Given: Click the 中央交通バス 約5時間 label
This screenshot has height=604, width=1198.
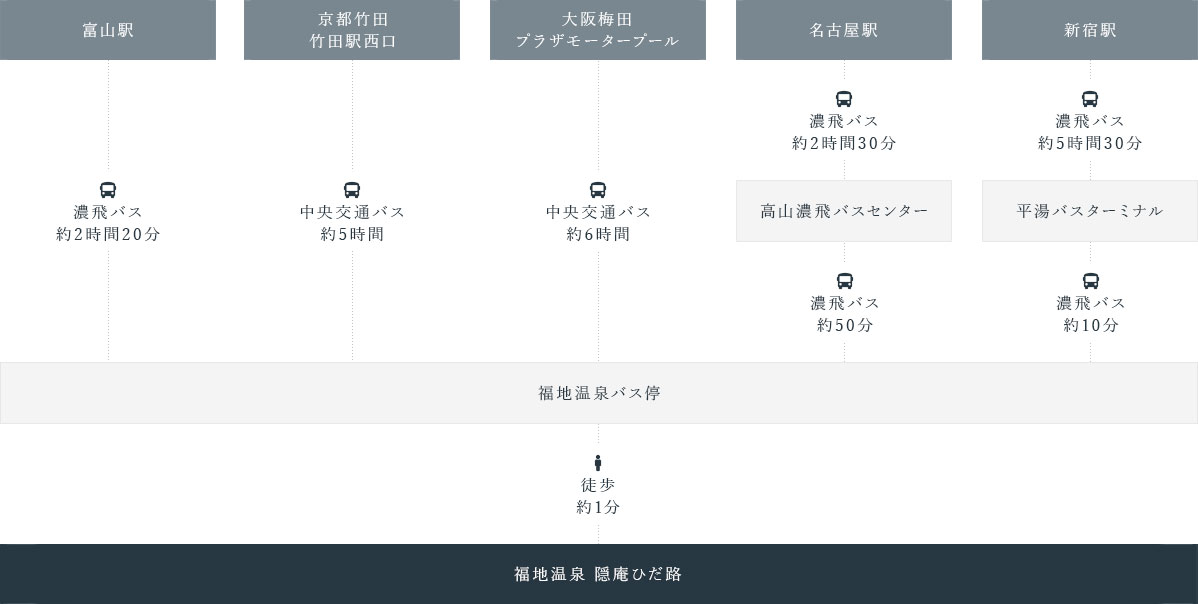Looking at the screenshot, I should pos(352,223).
